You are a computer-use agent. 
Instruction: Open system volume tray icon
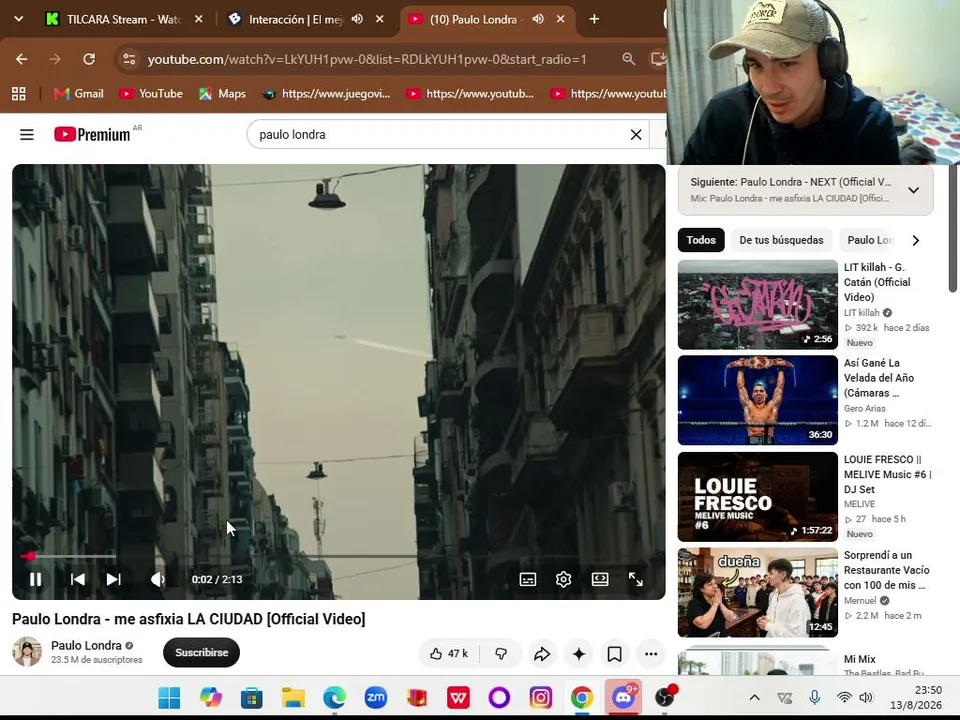click(866, 697)
